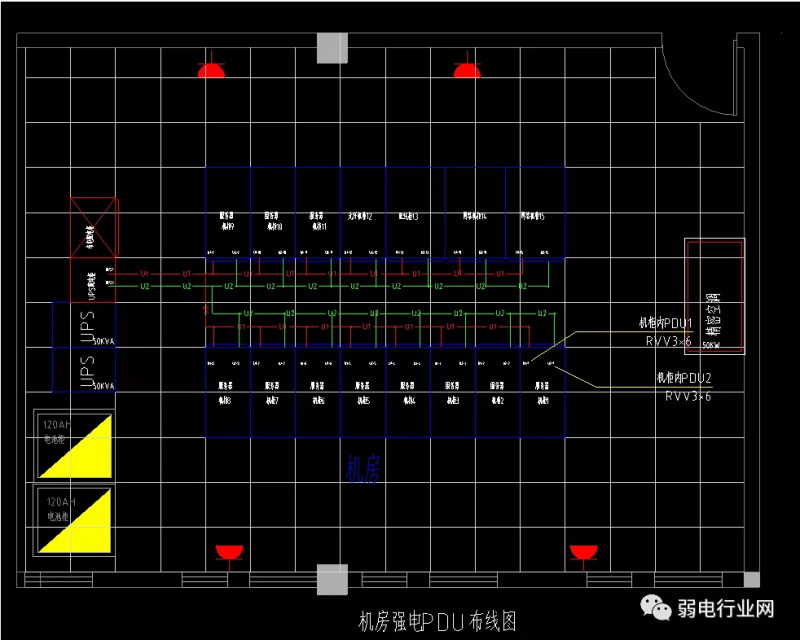The width and height of the screenshot is (800, 640).
Task: Click the lower 120AH battery cabinet
Action: click(74, 520)
